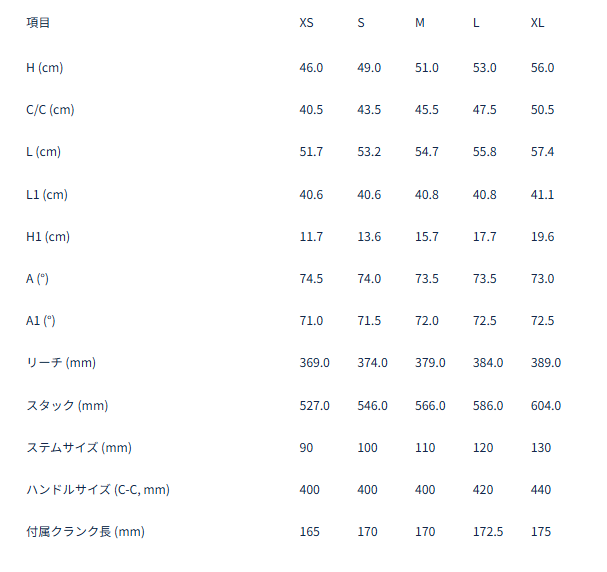Image resolution: width=607 pixels, height=572 pixels.
Task: Click the 19.6 H1 value
Action: pos(542,236)
